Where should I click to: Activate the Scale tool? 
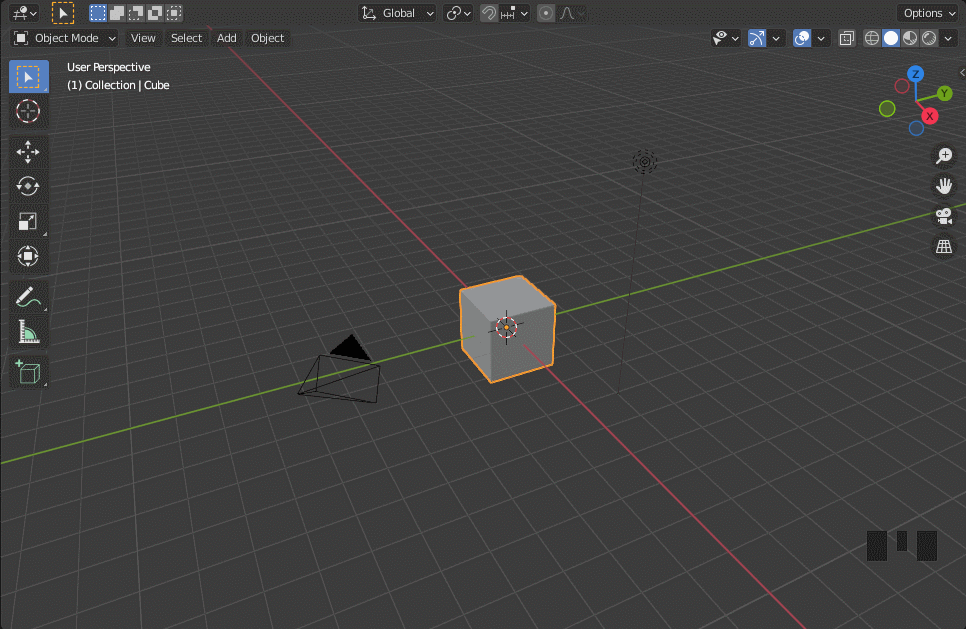[28, 221]
